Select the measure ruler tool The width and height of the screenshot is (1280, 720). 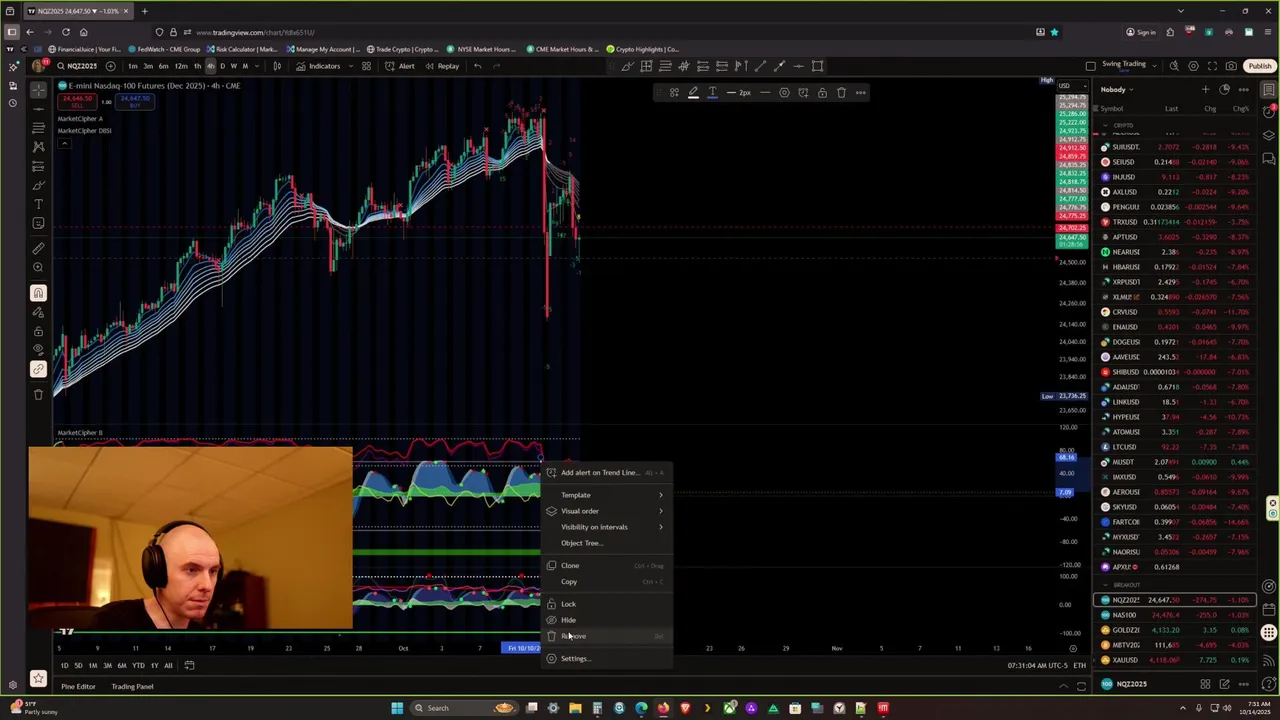tap(38, 247)
